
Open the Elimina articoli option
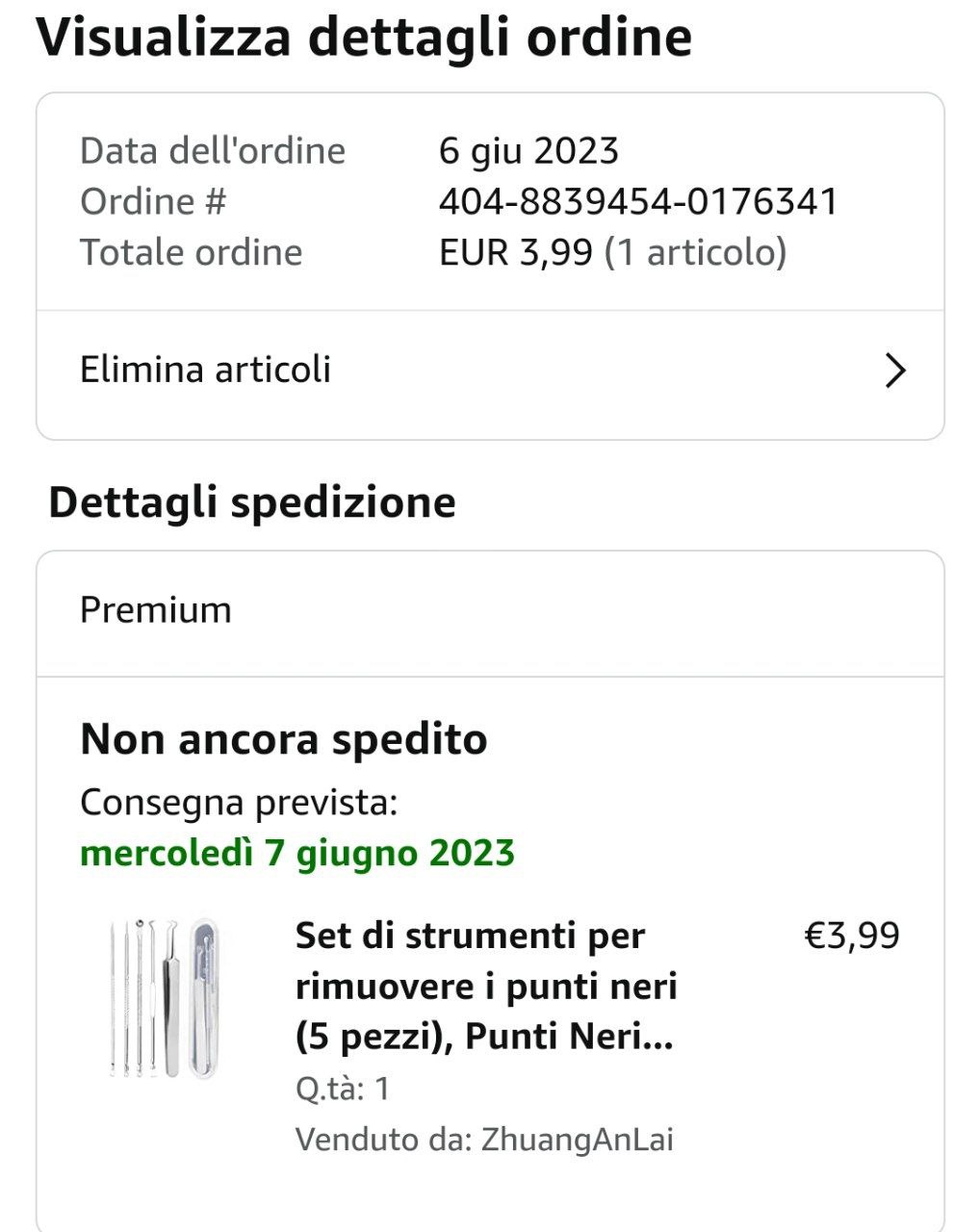coord(205,370)
